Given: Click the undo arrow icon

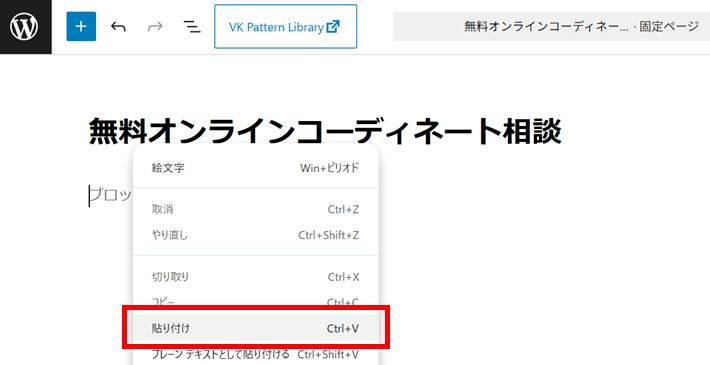Looking at the screenshot, I should click(118, 27).
